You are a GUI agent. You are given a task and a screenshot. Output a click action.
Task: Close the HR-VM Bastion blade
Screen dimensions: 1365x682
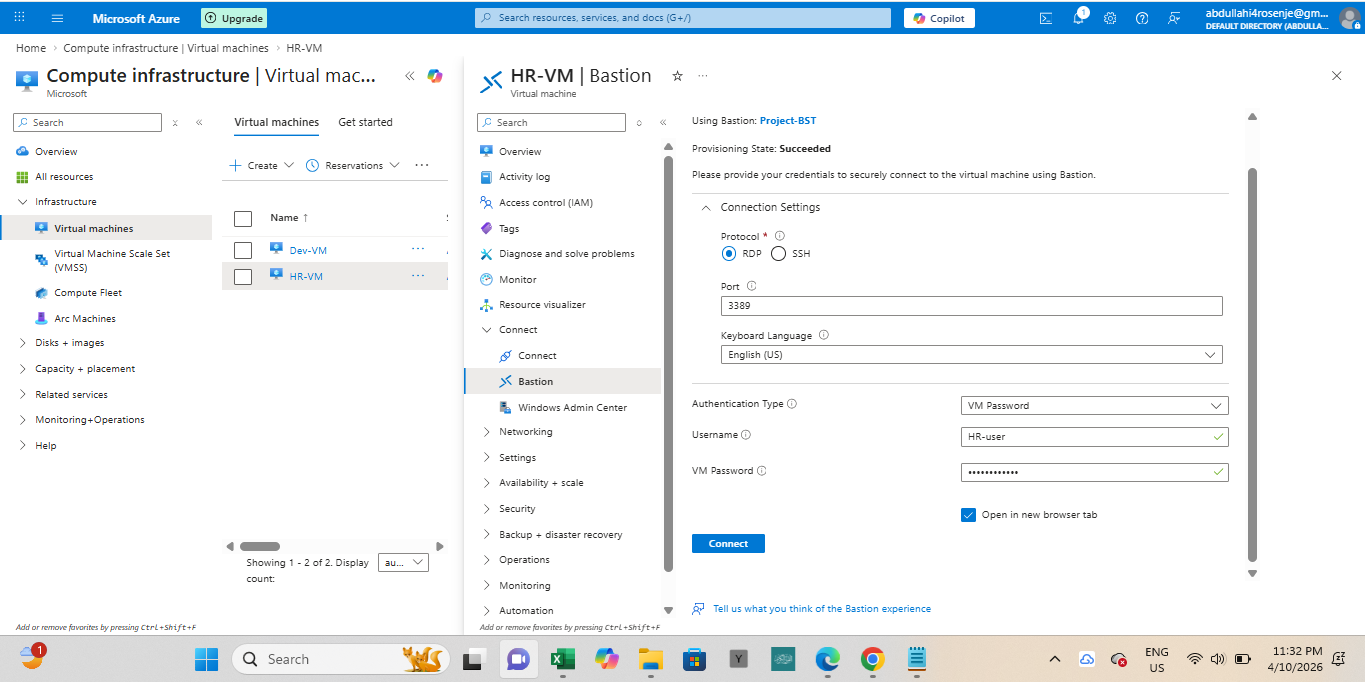[1337, 76]
